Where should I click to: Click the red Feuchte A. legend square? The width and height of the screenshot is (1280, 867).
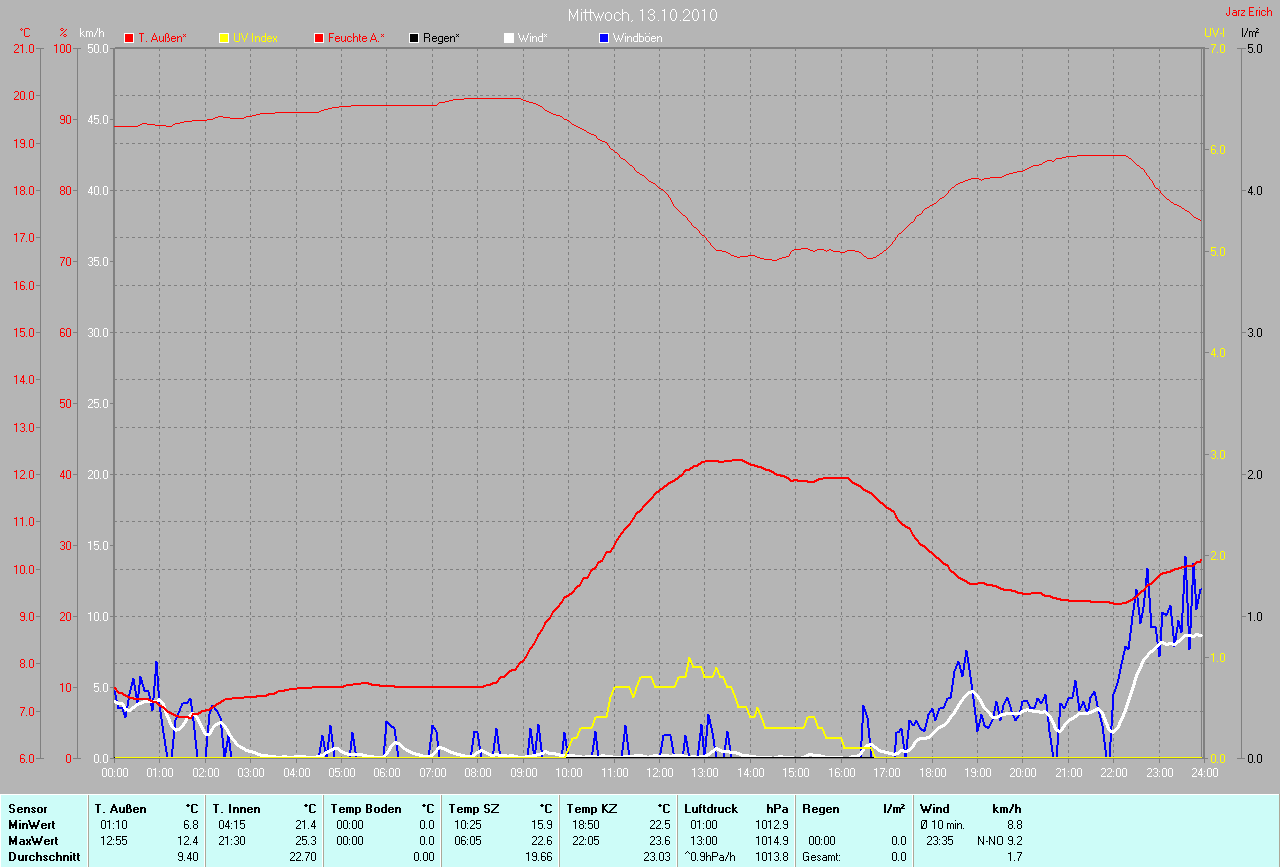pos(319,38)
